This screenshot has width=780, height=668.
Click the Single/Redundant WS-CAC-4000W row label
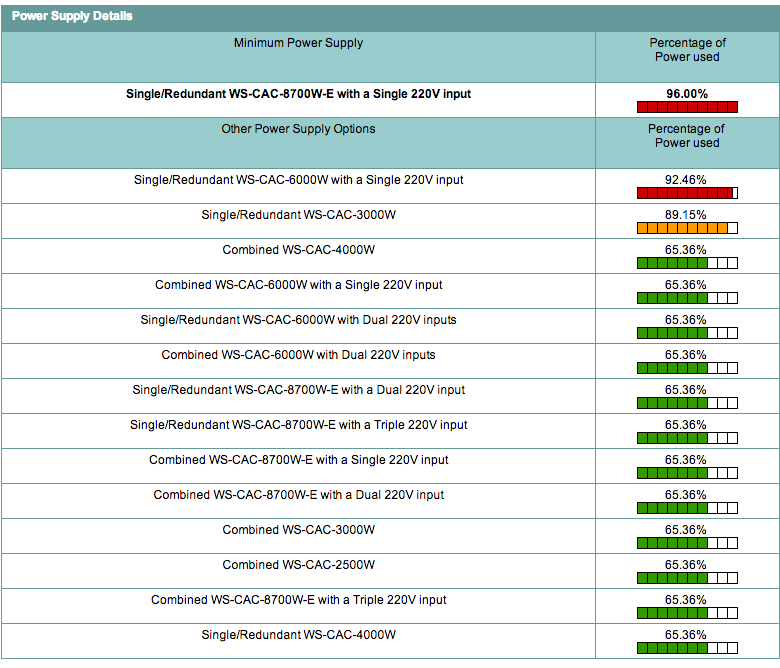[298, 635]
